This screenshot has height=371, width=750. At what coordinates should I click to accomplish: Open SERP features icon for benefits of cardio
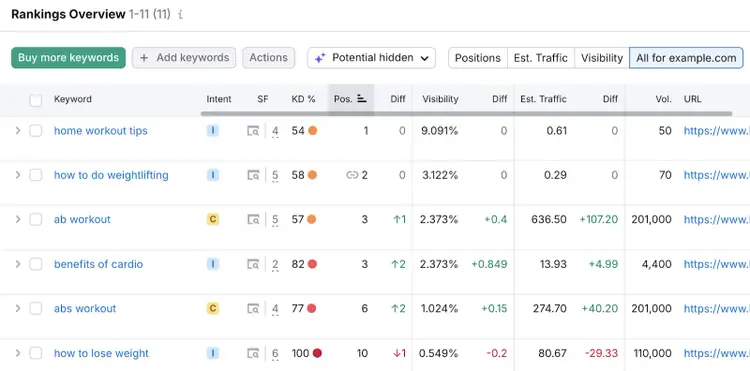pos(253,264)
